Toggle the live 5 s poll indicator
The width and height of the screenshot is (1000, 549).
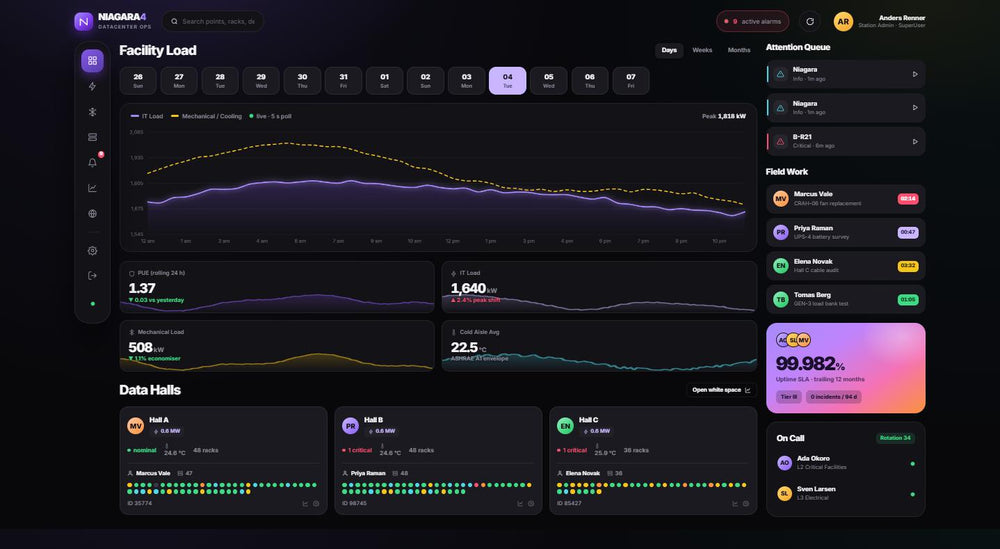[270, 116]
